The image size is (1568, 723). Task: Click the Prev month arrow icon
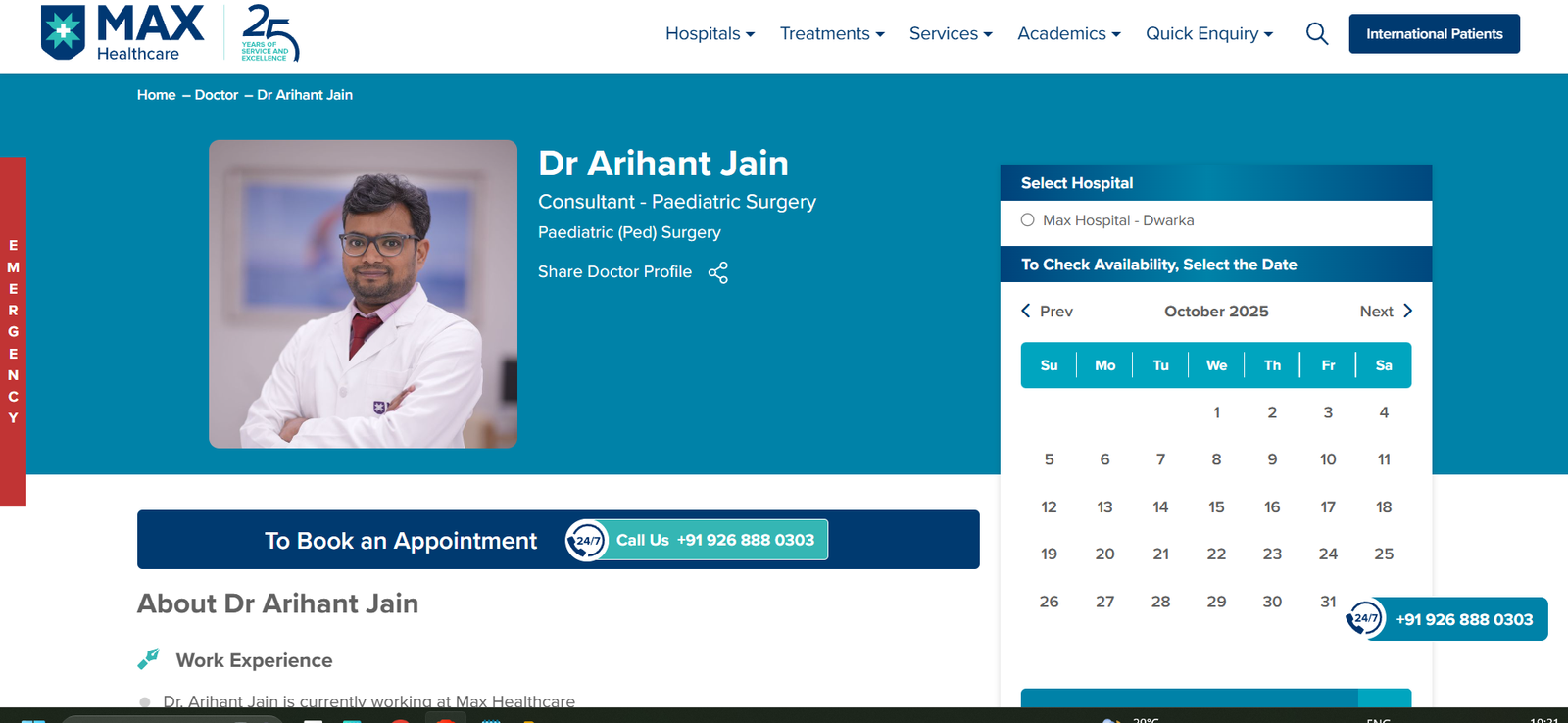[1026, 311]
